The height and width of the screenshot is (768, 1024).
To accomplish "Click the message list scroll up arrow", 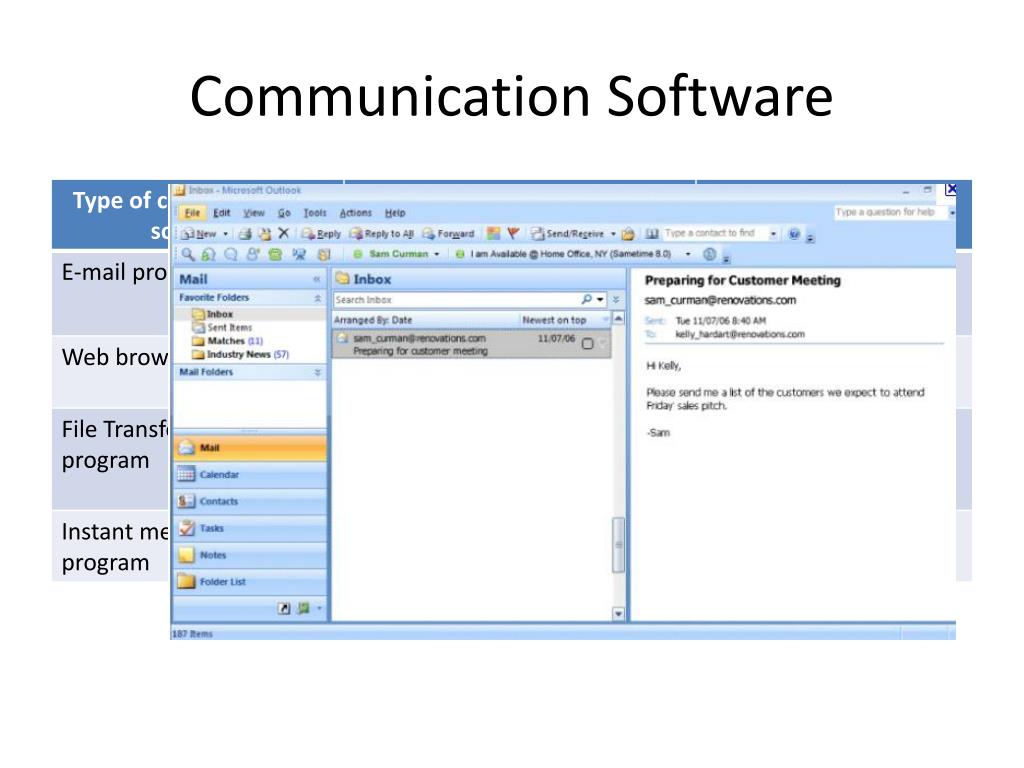I will 618,319.
